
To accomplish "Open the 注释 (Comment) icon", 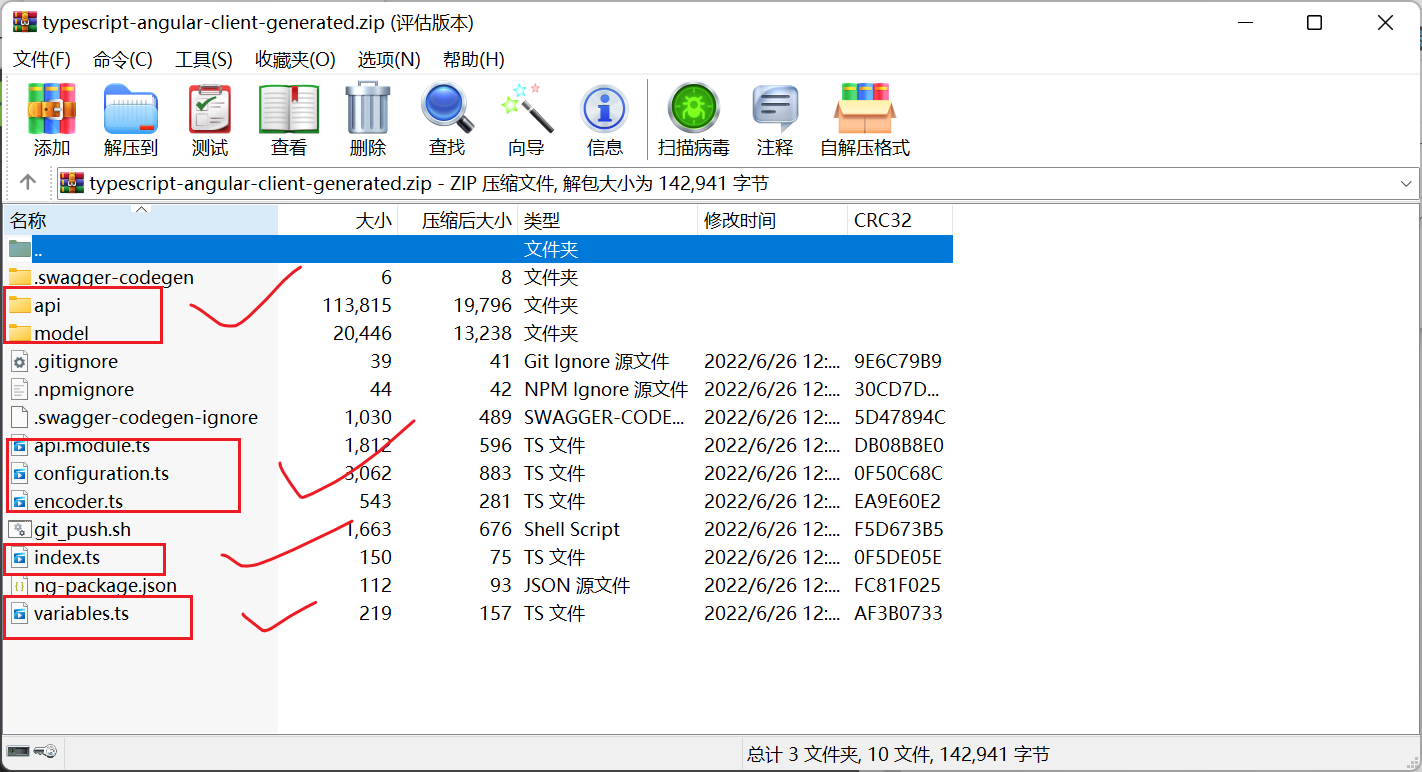I will 774,110.
